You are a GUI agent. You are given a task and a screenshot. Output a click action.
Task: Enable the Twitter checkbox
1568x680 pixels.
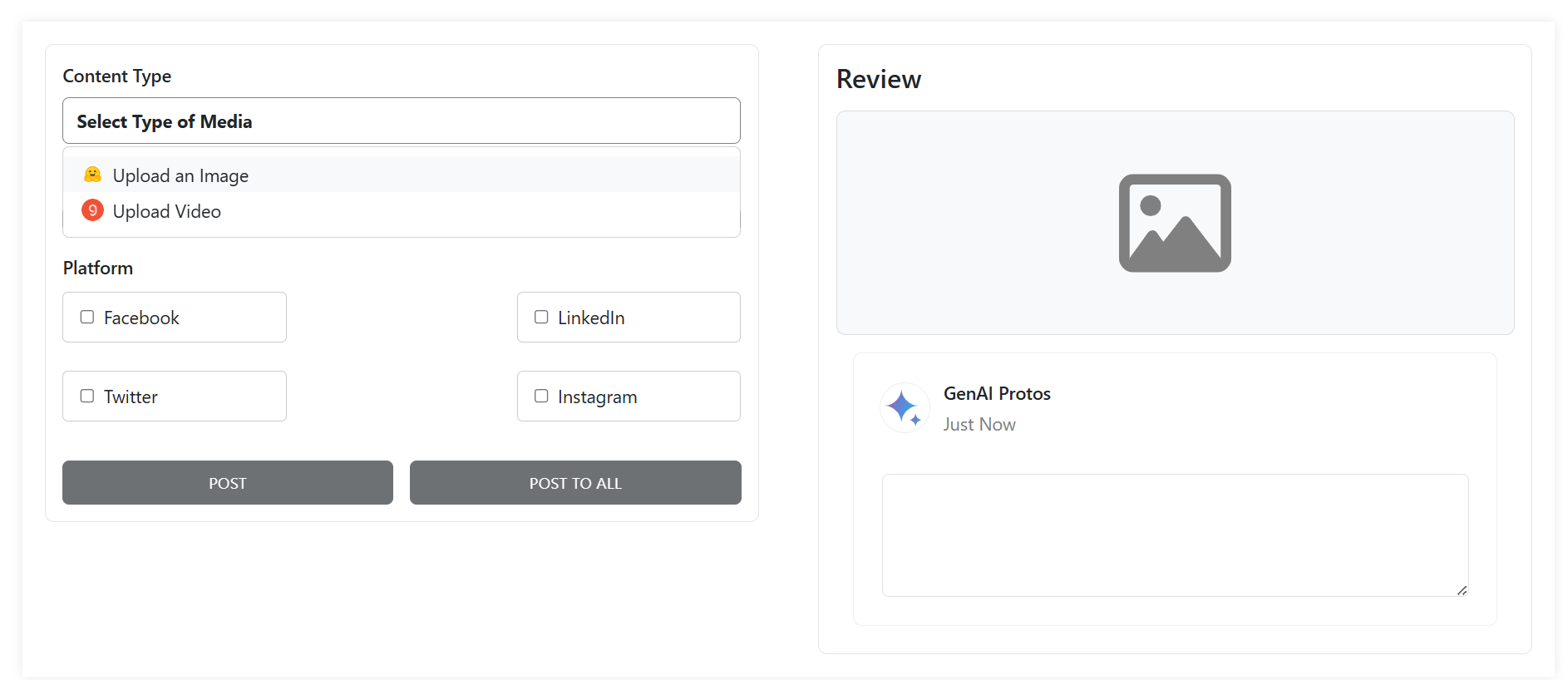[87, 396]
